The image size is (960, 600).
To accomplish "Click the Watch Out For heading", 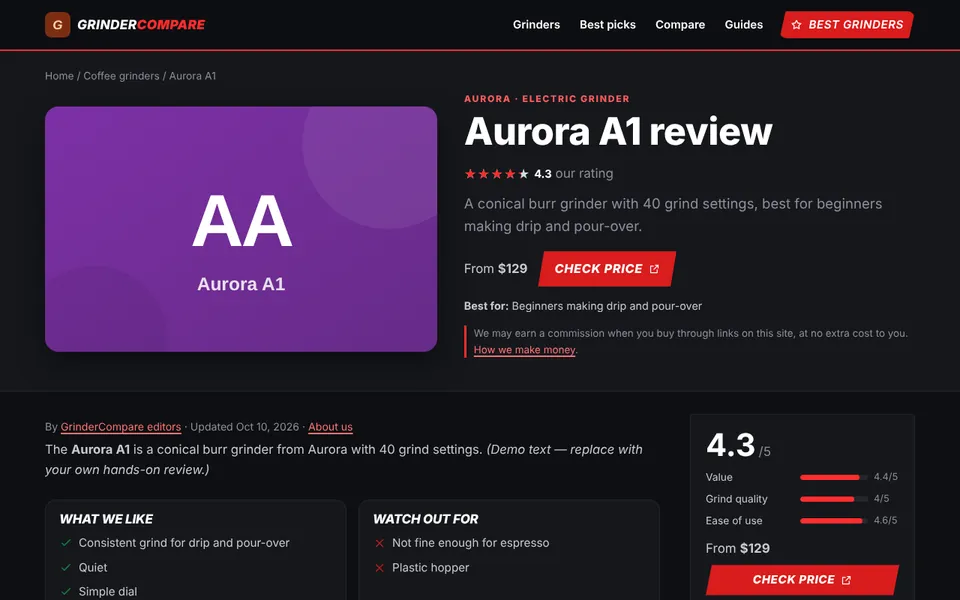I will click(426, 519).
